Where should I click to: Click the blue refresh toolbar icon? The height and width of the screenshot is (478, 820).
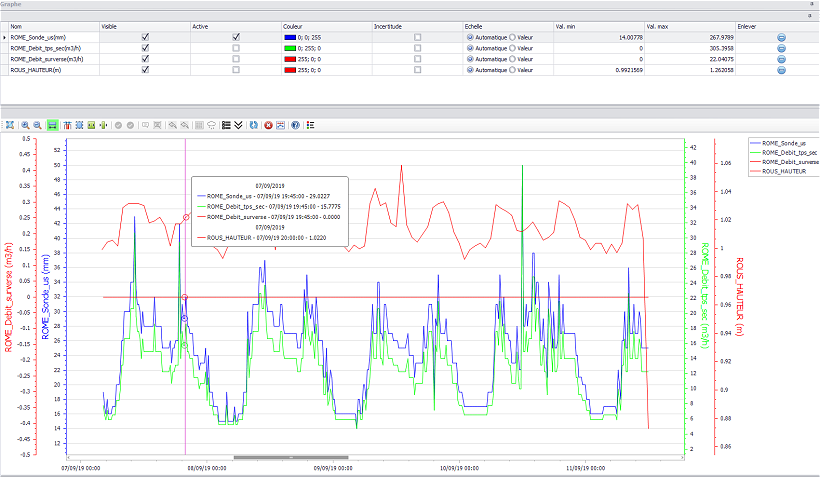point(254,125)
